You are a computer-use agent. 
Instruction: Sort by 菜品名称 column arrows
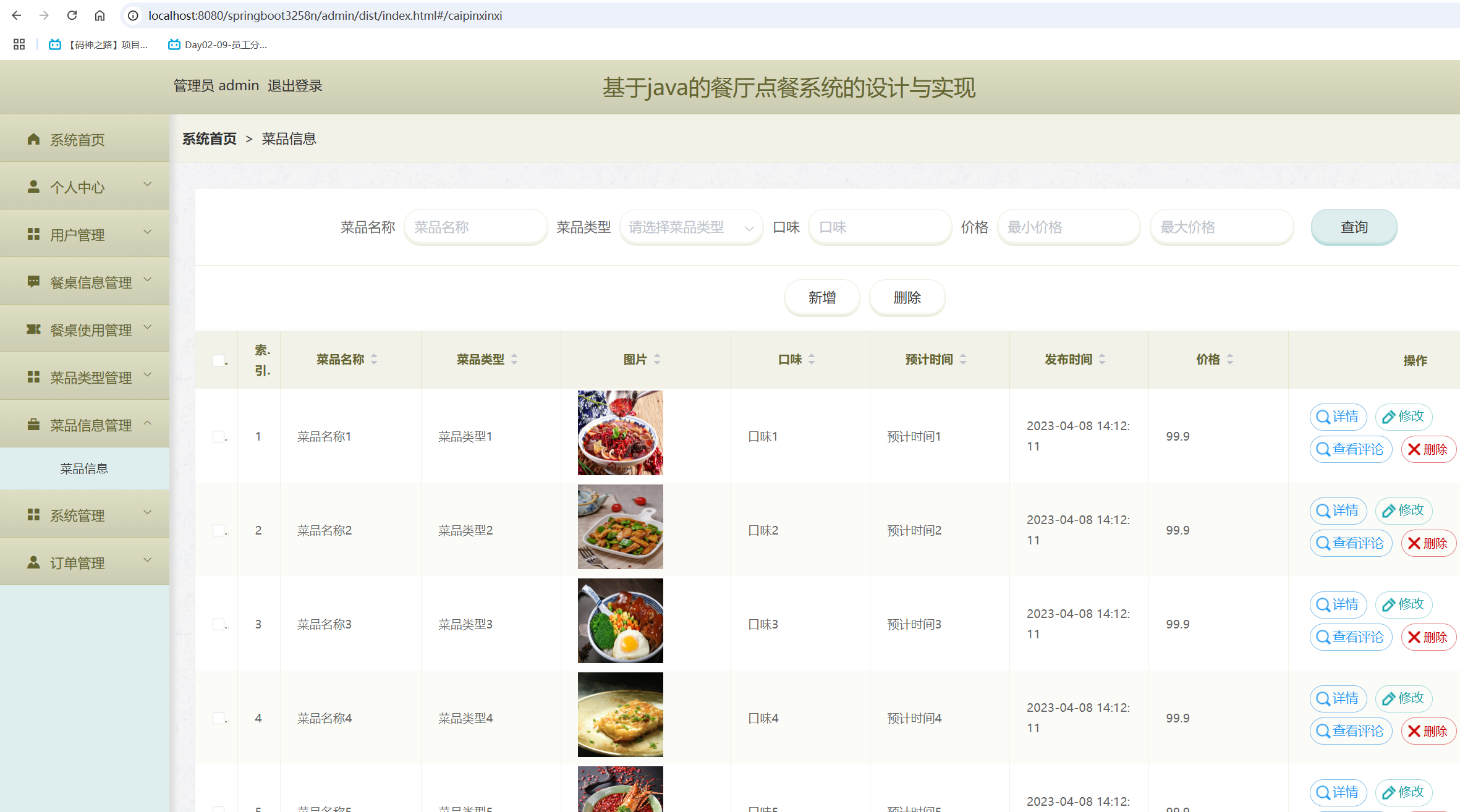(x=374, y=359)
